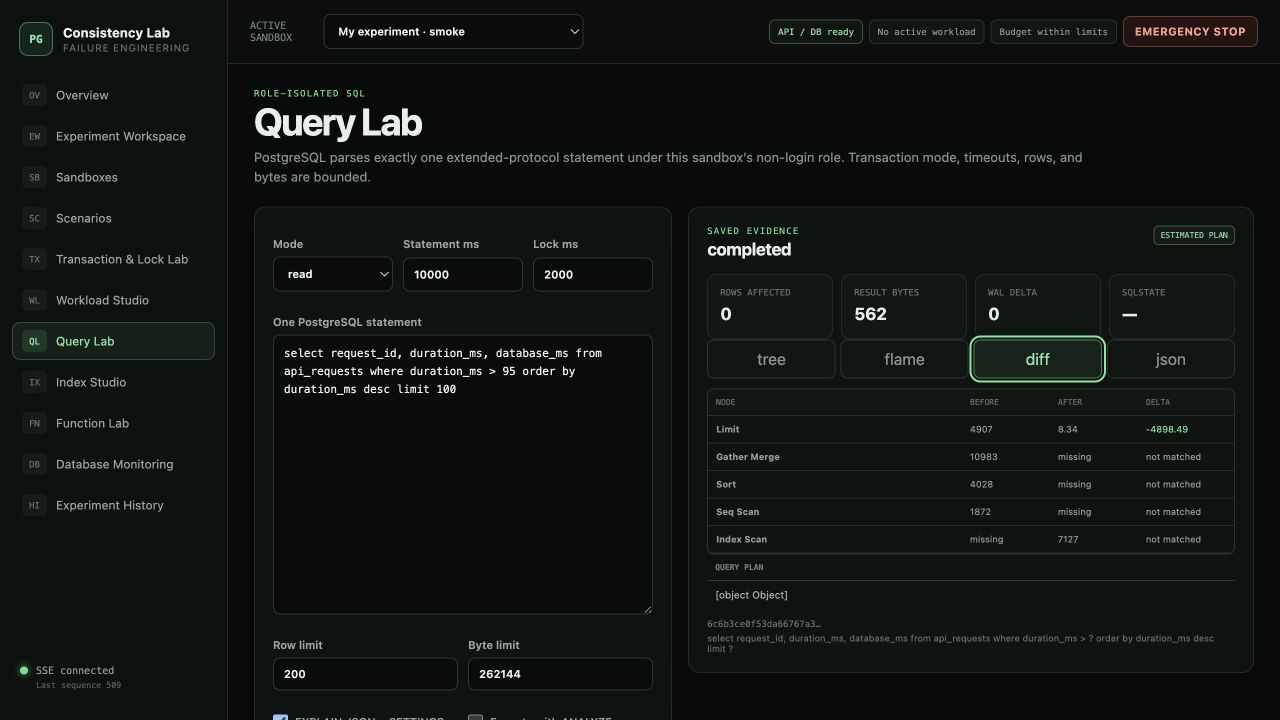Click the Index Scan node name
This screenshot has height=720, width=1280.
tap(742, 539)
